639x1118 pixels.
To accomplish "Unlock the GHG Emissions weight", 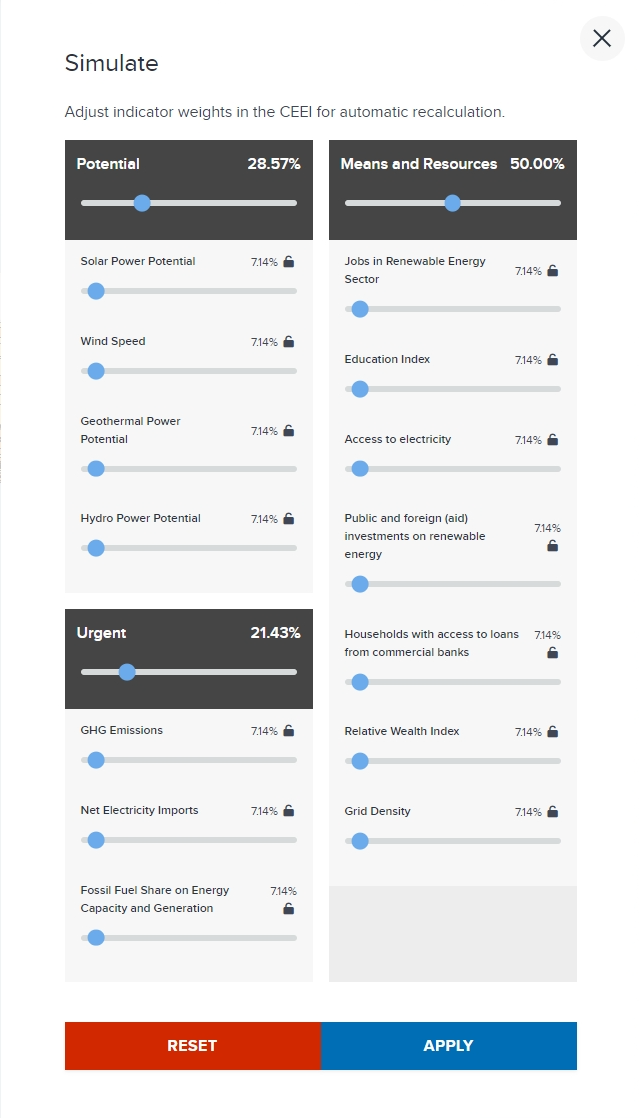I will 288,731.
